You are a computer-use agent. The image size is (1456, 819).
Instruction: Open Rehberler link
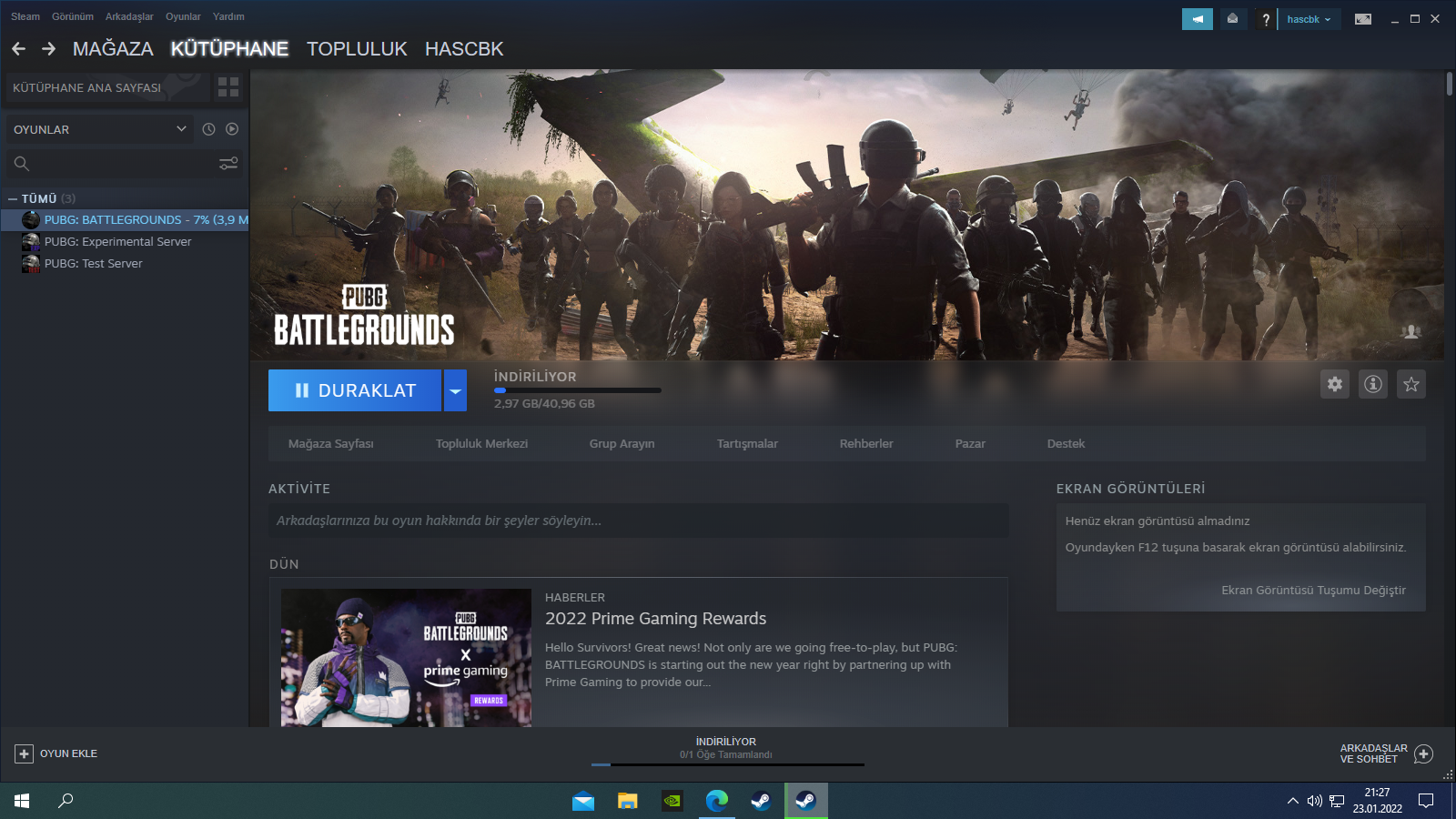pos(866,444)
